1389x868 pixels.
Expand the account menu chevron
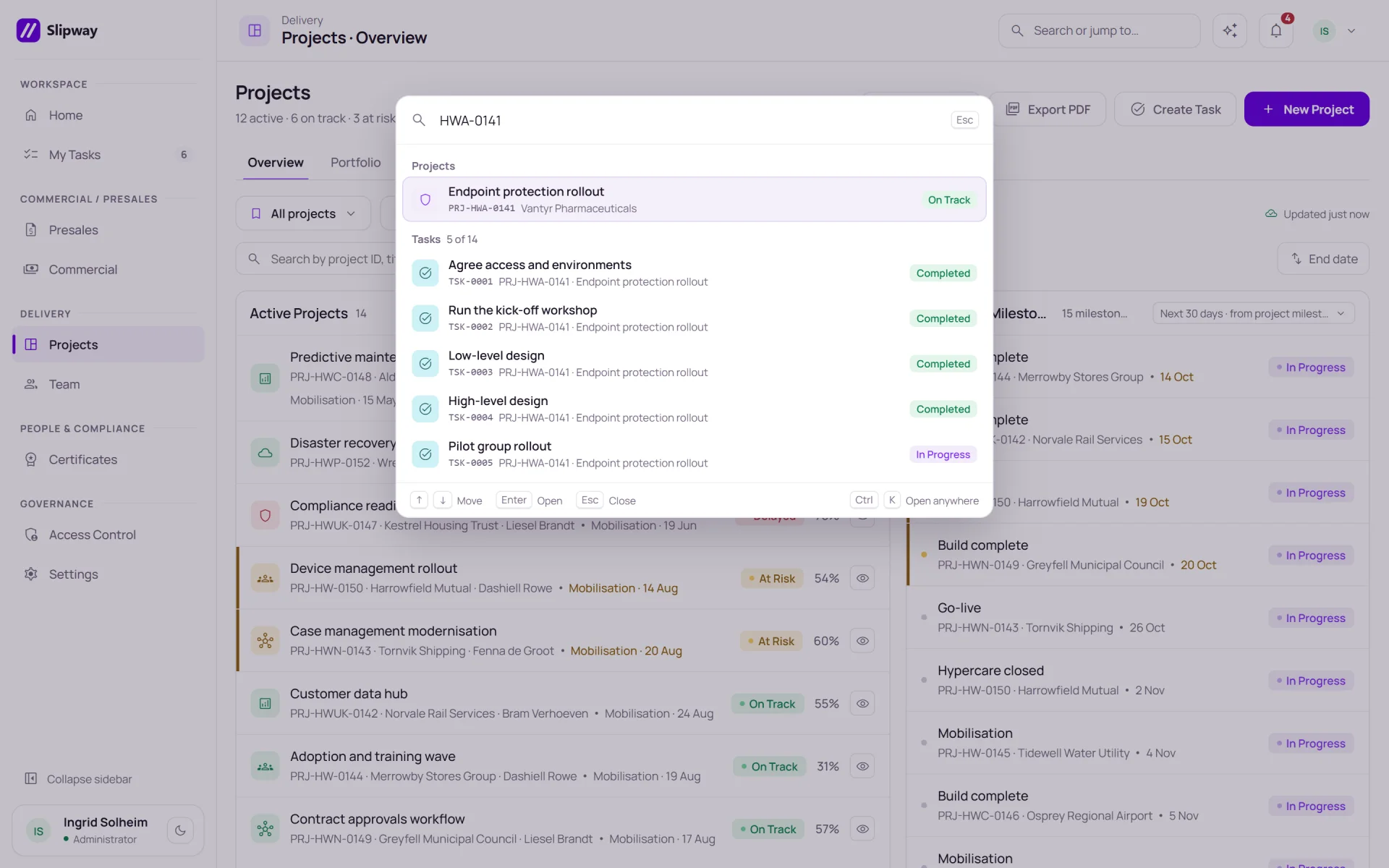click(1351, 30)
